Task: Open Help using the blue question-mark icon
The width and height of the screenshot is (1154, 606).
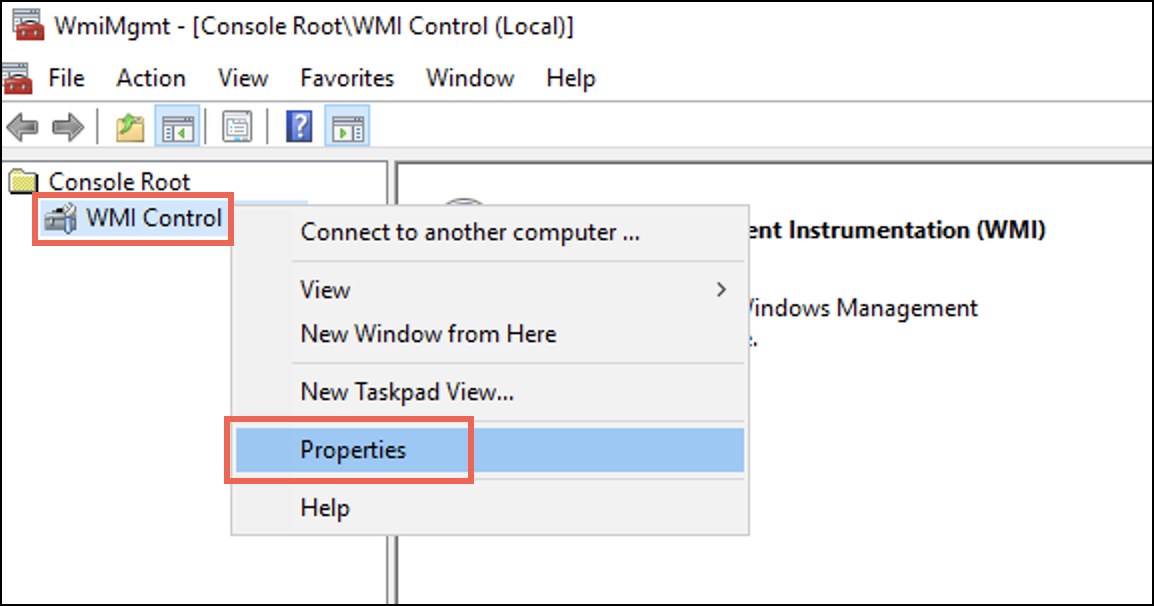Action: [x=299, y=127]
